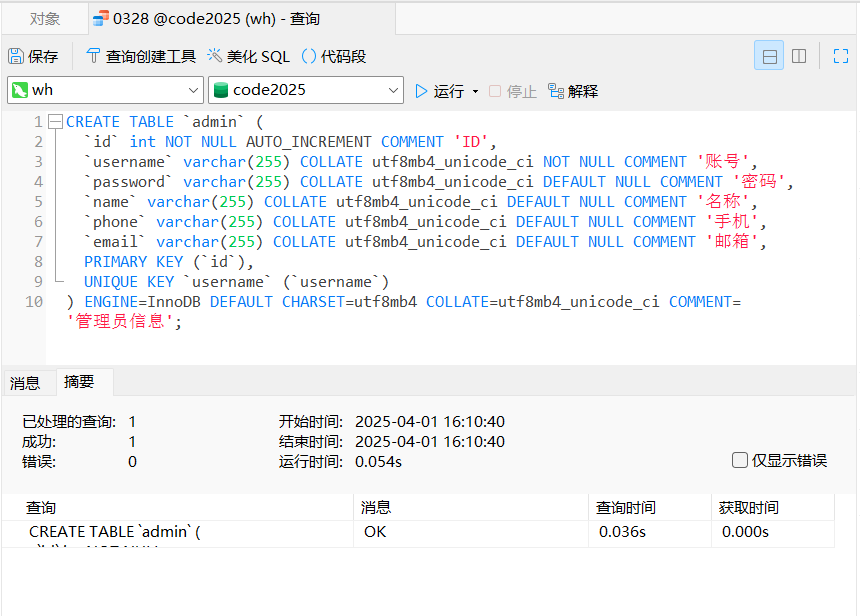Toggle full screen mode icon
Screen dimensions: 860x616
coord(840,56)
